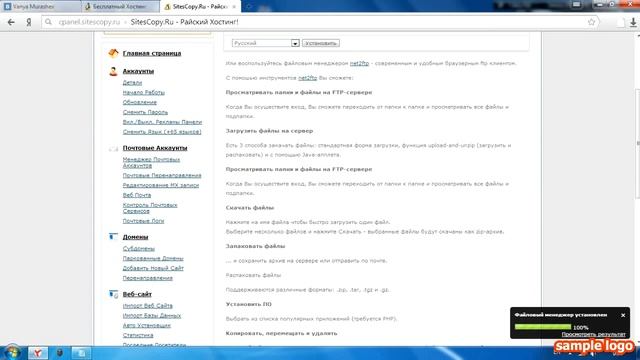This screenshot has height=360, width=640.
Task: Click the icon beside Веб-сайт heading
Action: pos(113,294)
